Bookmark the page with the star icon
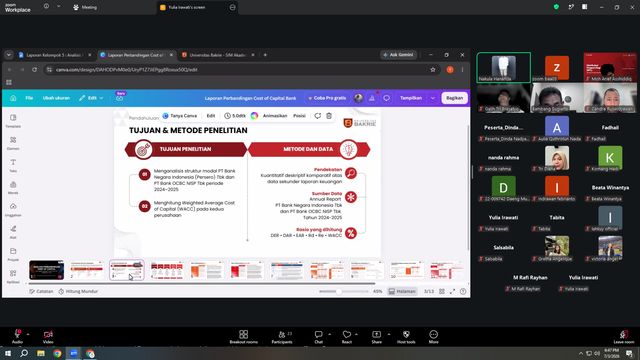Image resolution: width=640 pixels, height=360 pixels. 433,70
